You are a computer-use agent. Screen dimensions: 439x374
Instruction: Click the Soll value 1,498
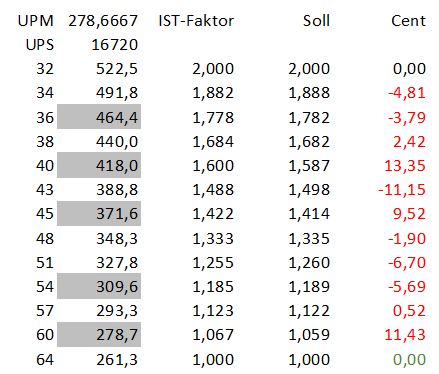(309, 190)
